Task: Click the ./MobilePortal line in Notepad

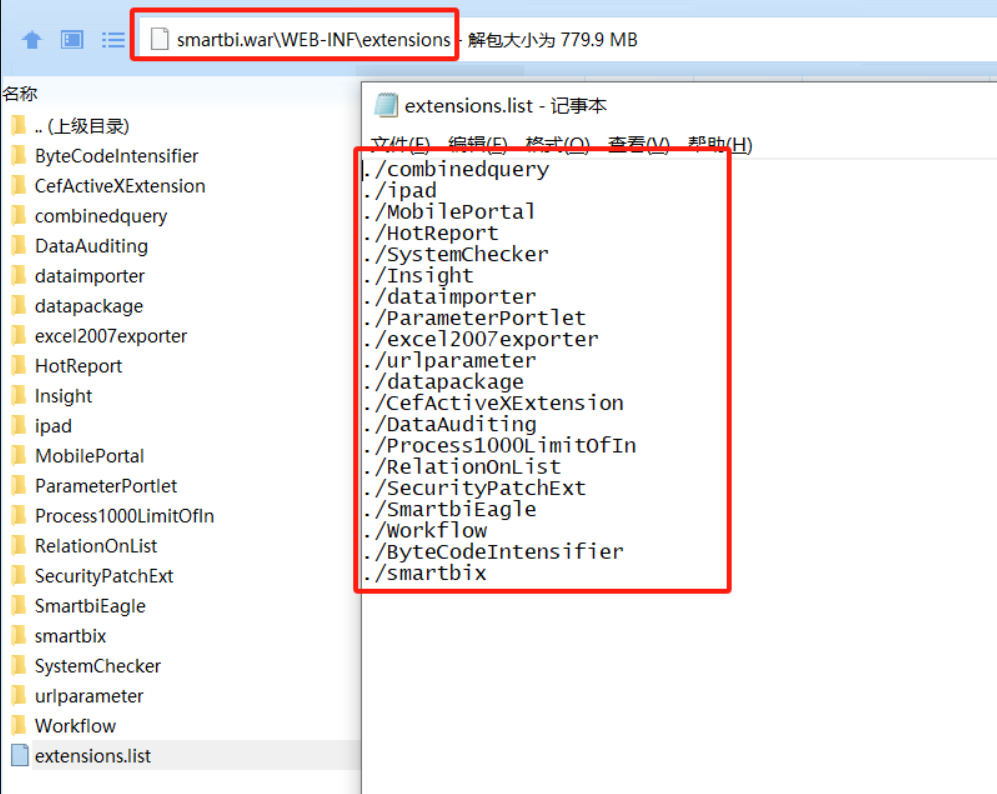Action: tap(450, 212)
